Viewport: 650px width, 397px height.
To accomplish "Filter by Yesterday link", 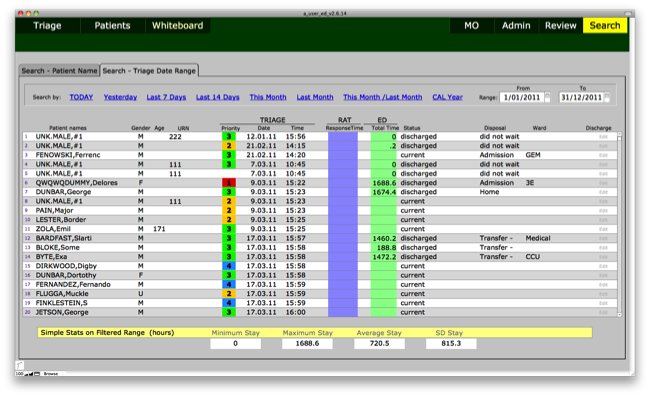I will pos(120,97).
